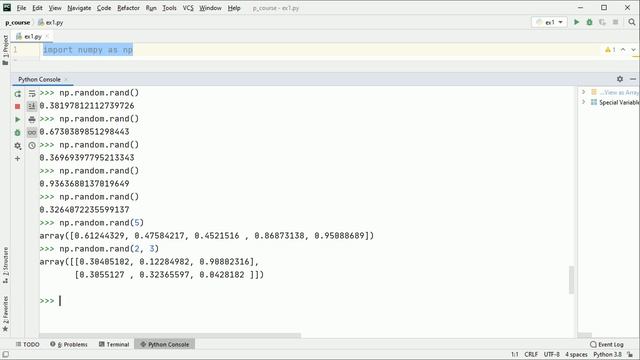Screen dimensions: 640x360
Task: Close the Python Console tab
Action: 66,79
